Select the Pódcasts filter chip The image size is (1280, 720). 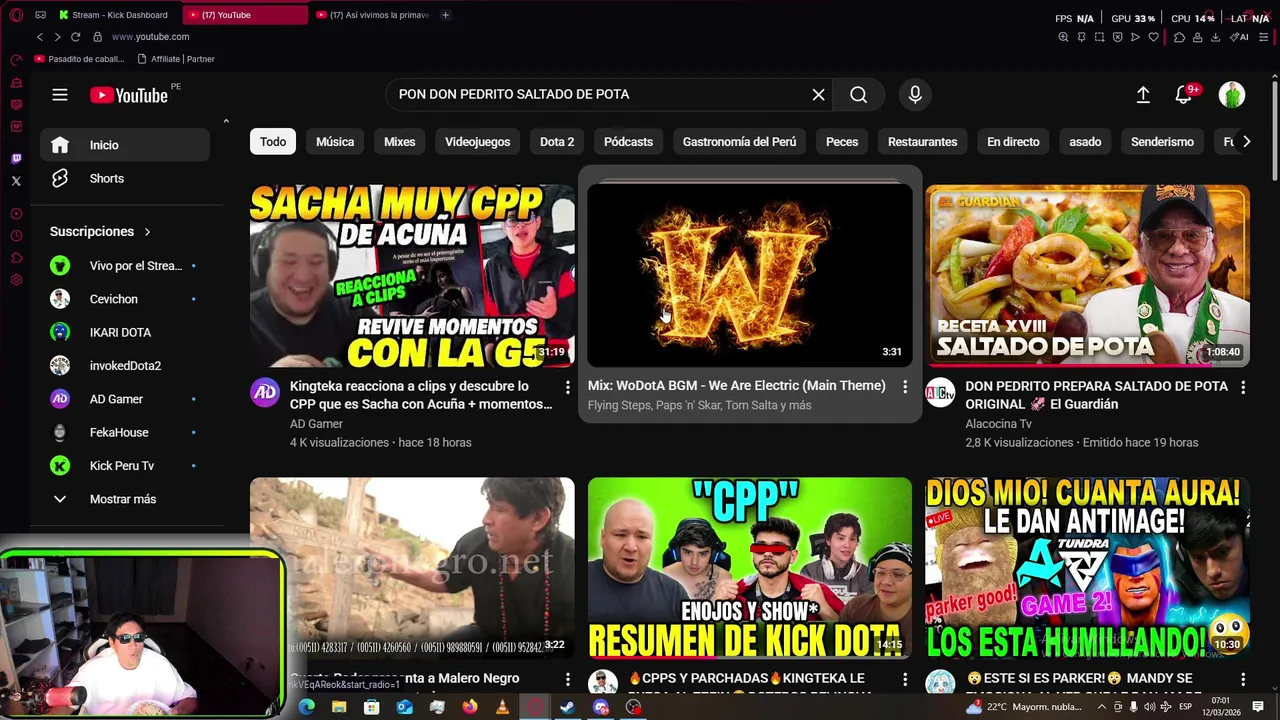pyautogui.click(x=628, y=142)
